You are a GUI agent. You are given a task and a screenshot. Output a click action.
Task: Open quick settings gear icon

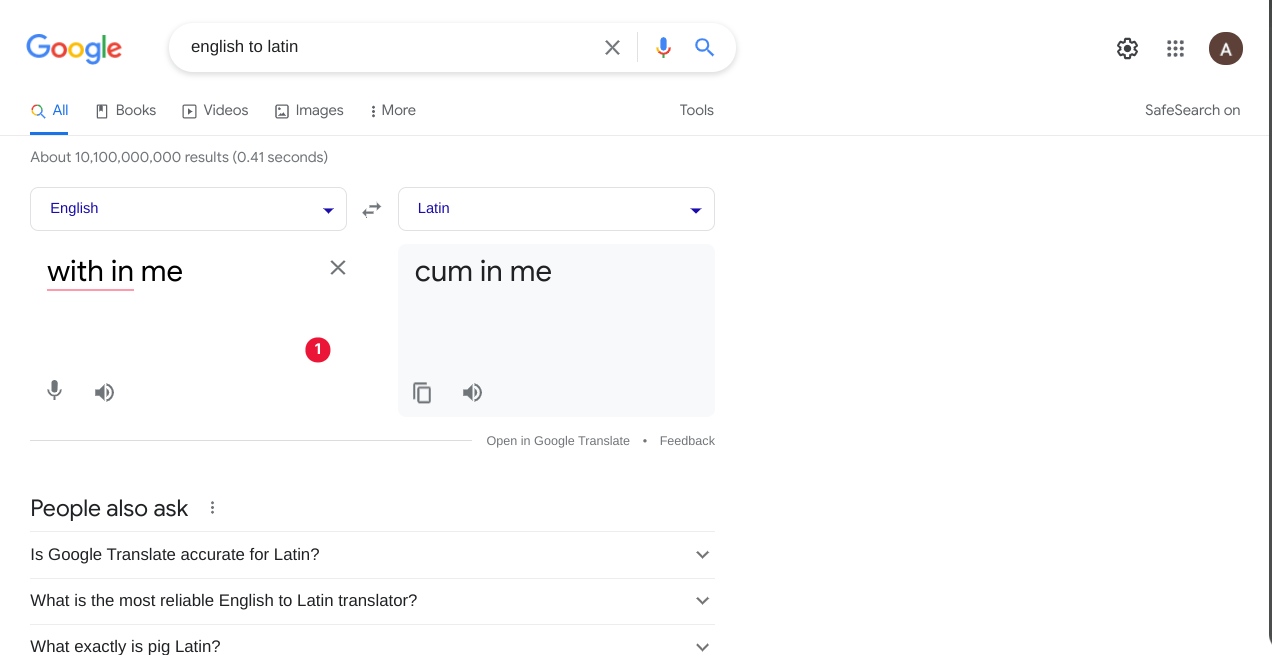1127,47
